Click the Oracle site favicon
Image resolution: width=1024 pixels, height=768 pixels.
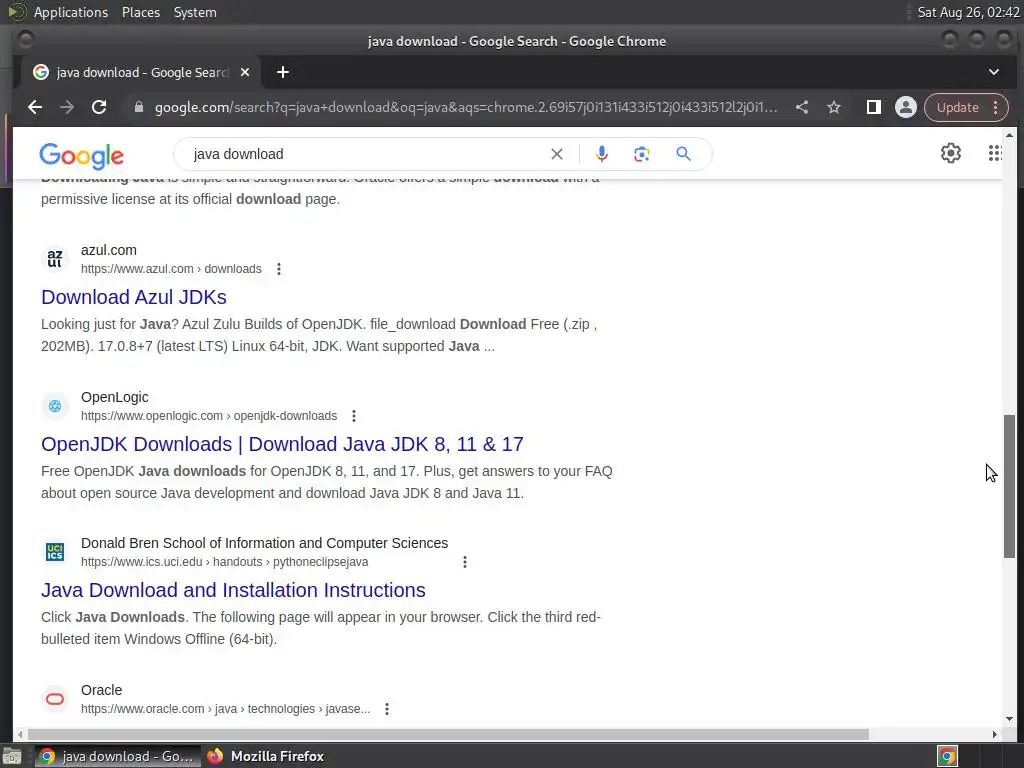tap(55, 699)
